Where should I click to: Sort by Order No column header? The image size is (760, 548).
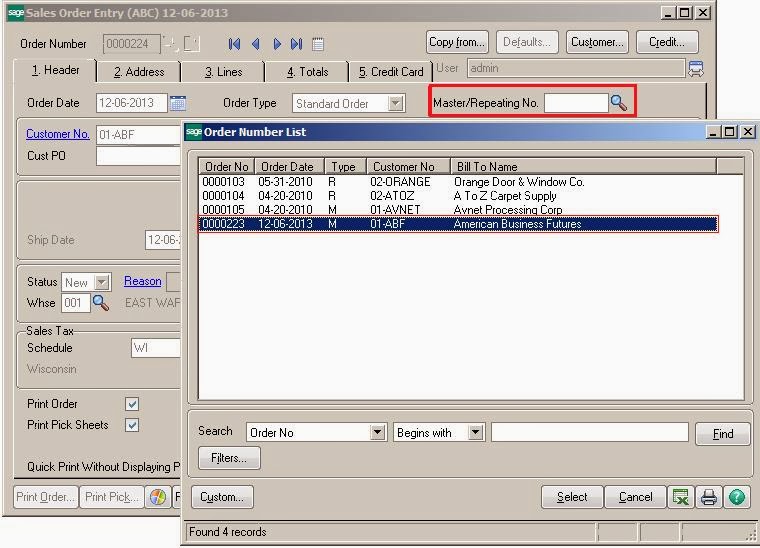click(x=226, y=167)
